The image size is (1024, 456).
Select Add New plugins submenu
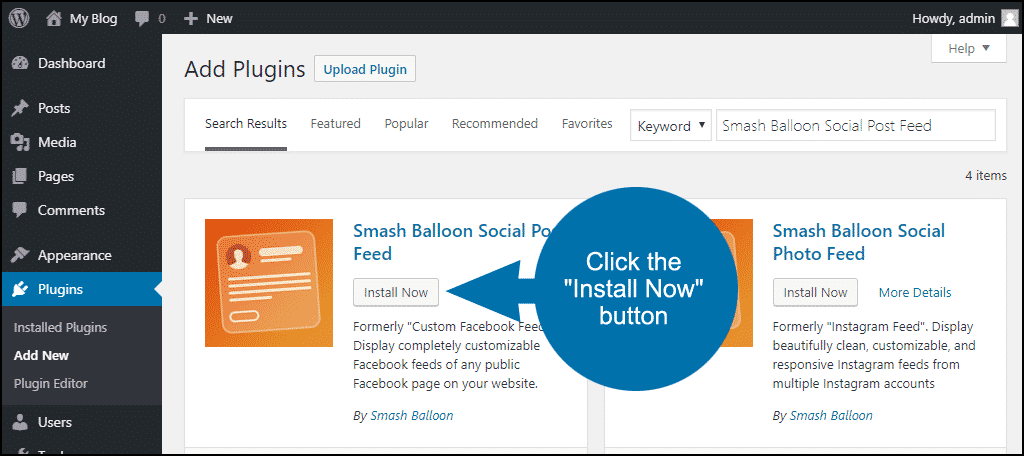41,356
